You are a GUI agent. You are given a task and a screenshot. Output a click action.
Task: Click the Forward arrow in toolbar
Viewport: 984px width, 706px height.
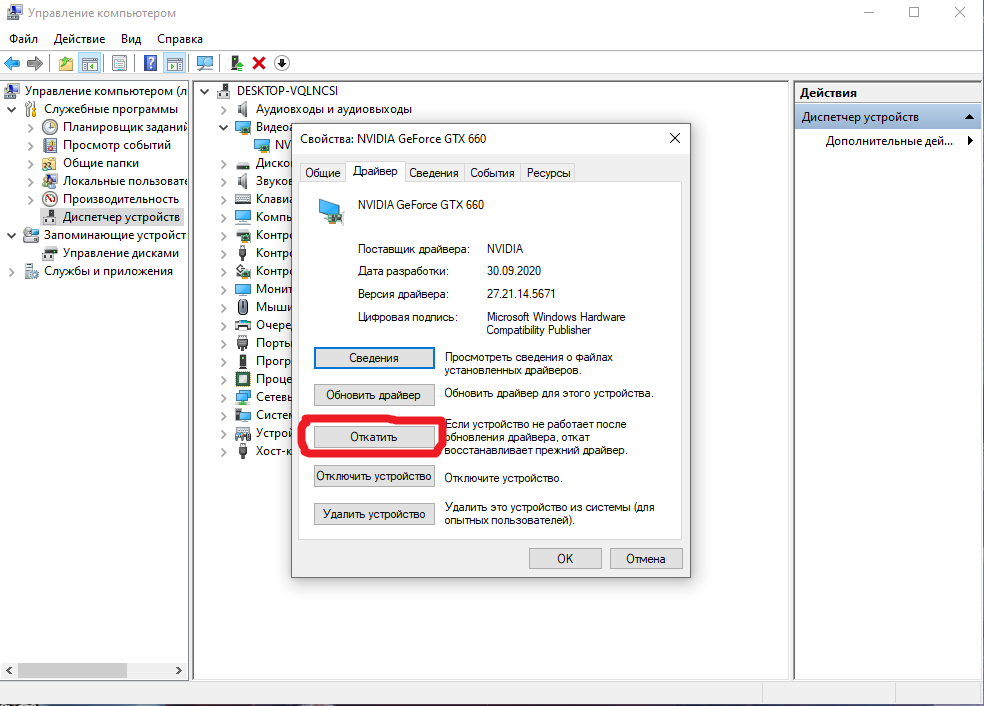[x=35, y=63]
